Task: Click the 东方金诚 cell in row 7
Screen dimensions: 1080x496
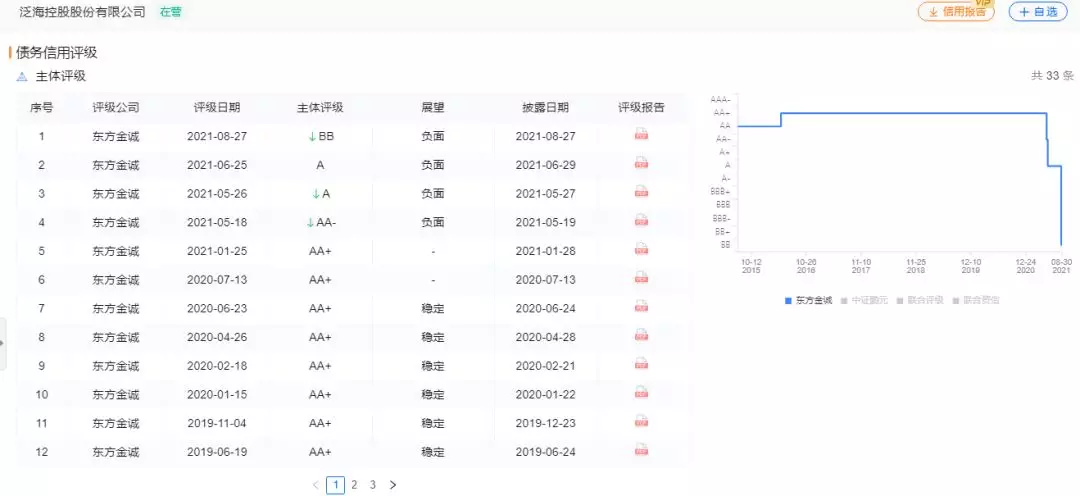Action: (x=116, y=309)
